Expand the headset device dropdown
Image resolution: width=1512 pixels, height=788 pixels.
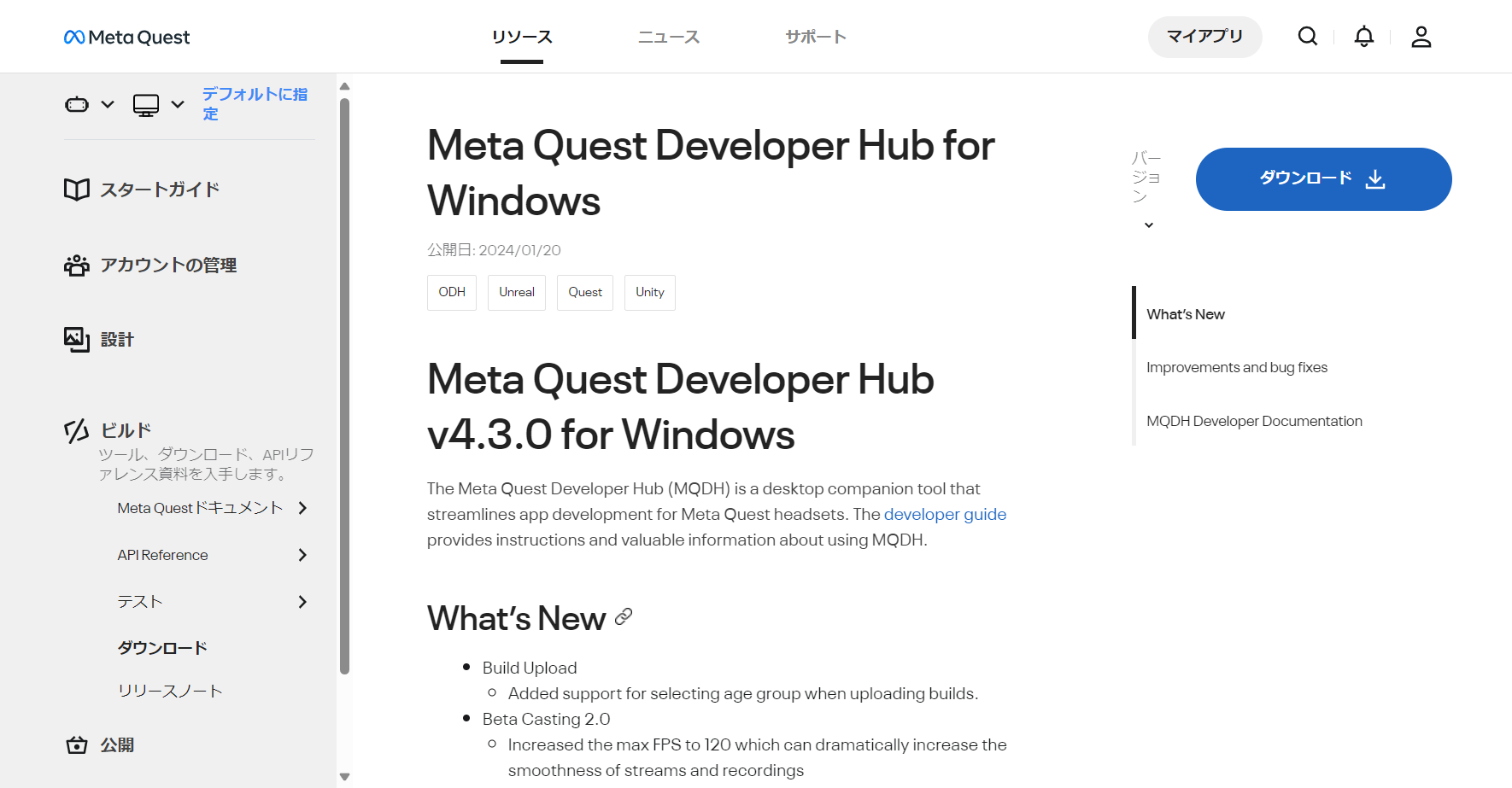89,104
